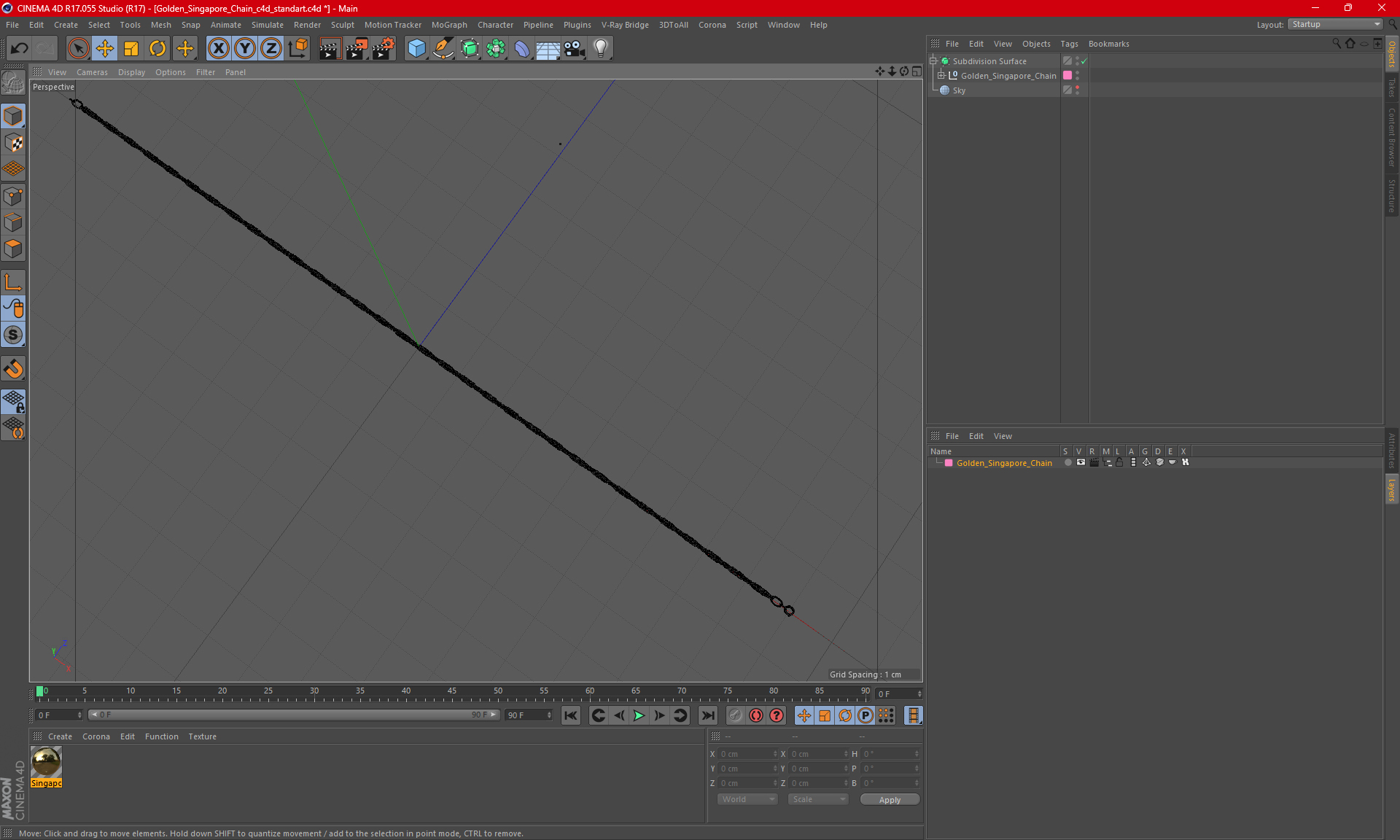Select the Singapore gold material thumbnail
Viewport: 1400px width, 840px height.
tap(46, 762)
